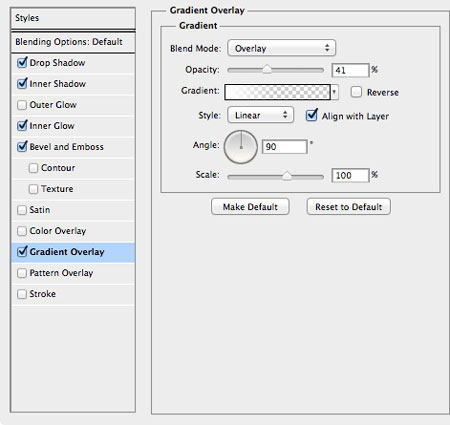
Task: Click the Opacity slider handle
Action: coord(267,70)
